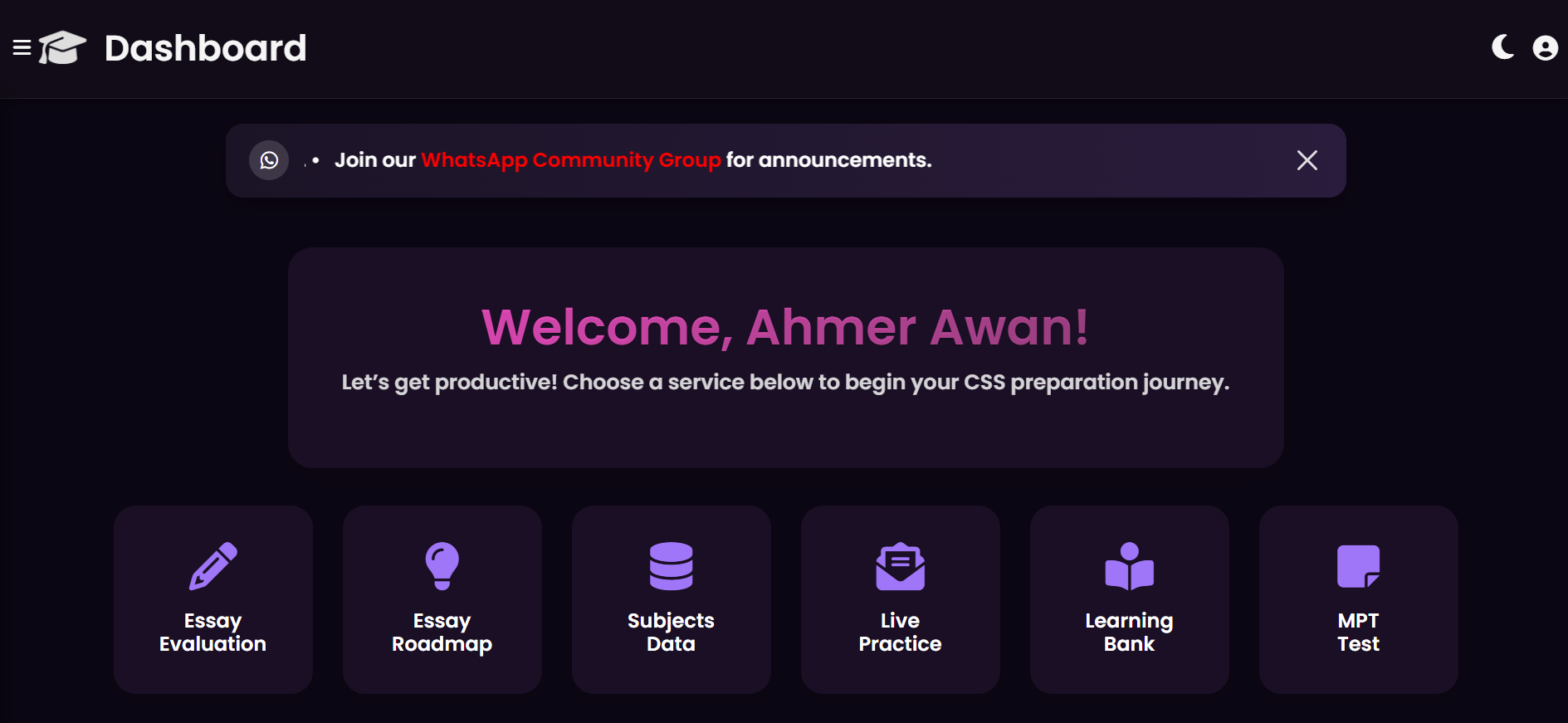Start the Live Practice label
Image resolution: width=1568 pixels, height=723 pixels.
[x=901, y=633]
